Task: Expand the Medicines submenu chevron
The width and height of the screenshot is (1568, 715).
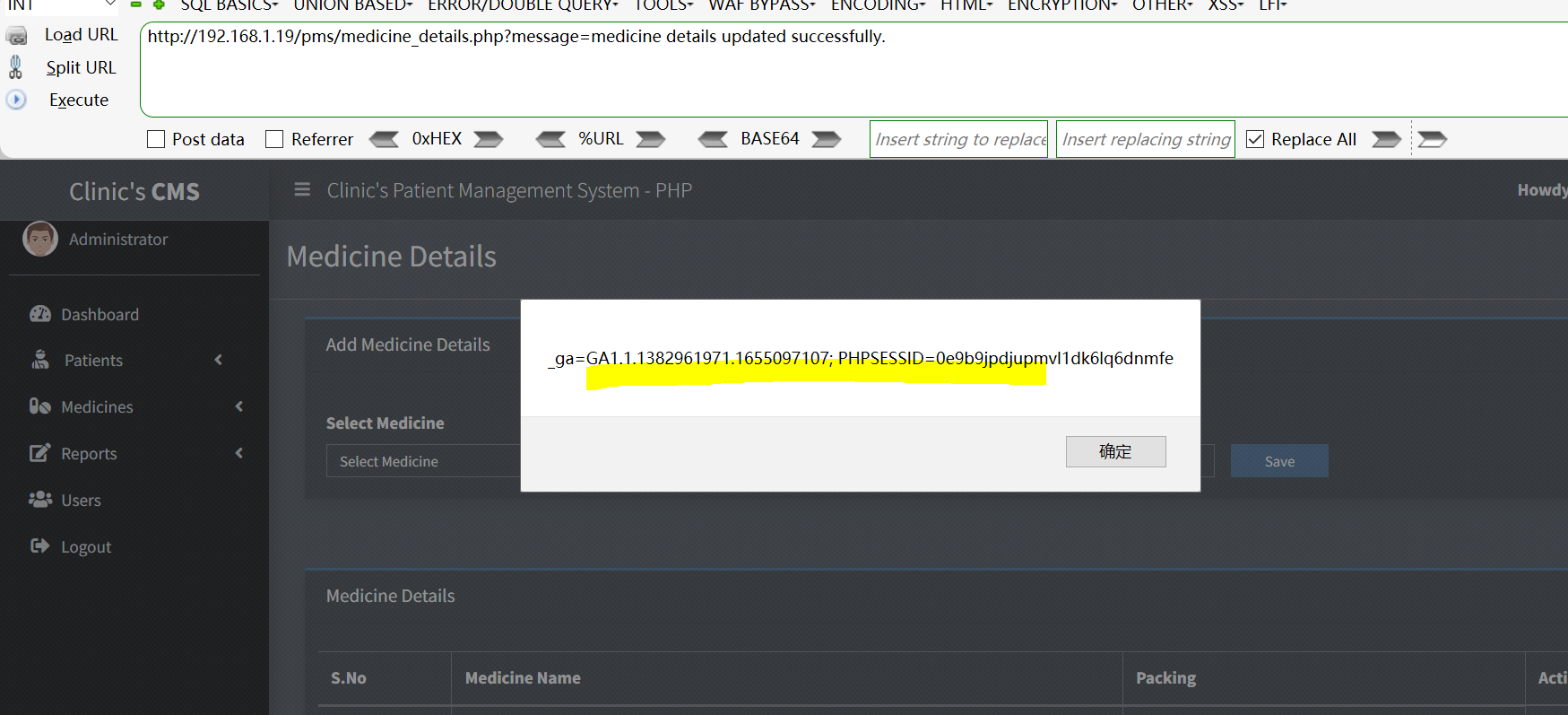Action: pos(239,406)
